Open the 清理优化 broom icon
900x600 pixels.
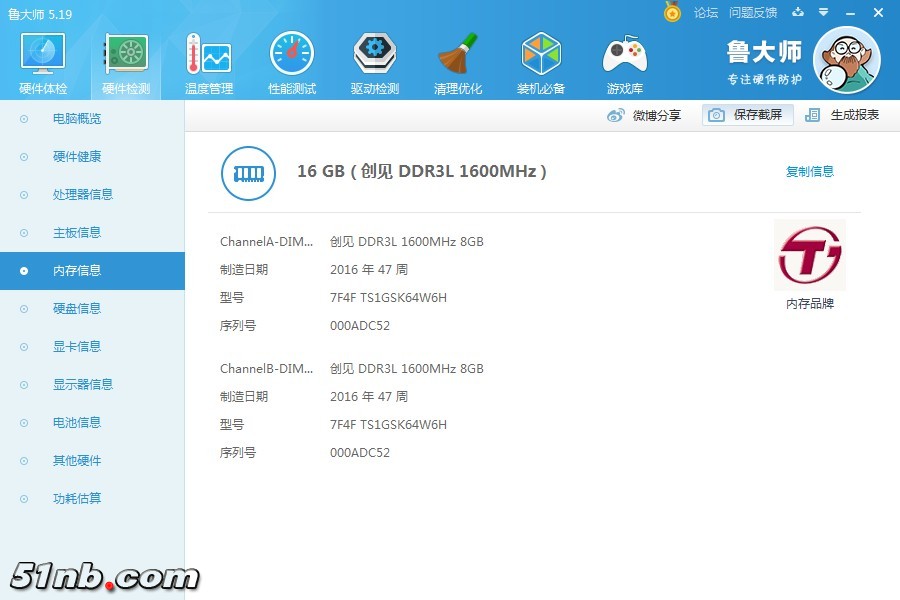pyautogui.click(x=458, y=54)
